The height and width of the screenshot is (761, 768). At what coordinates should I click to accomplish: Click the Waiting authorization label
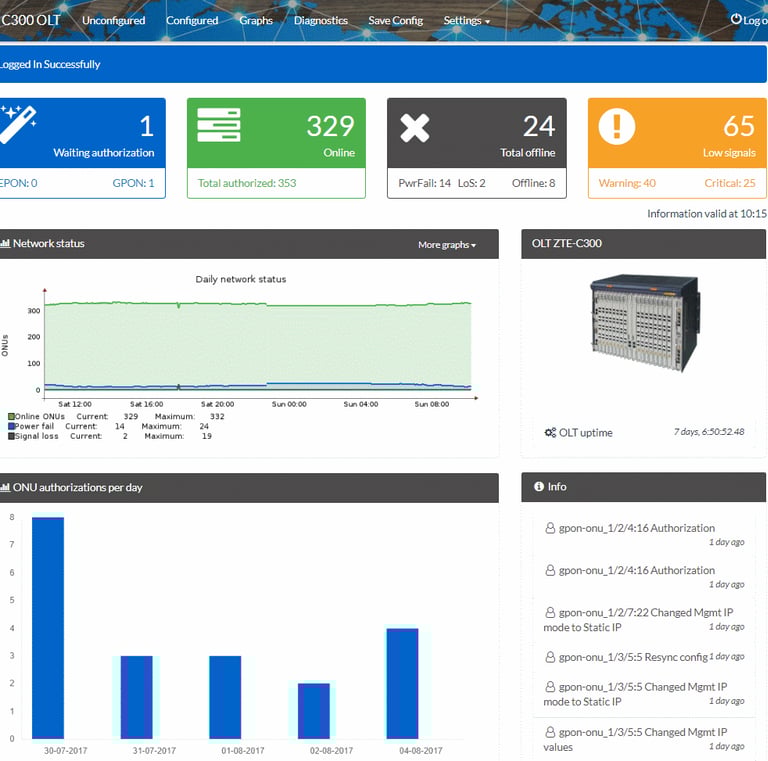tap(104, 153)
